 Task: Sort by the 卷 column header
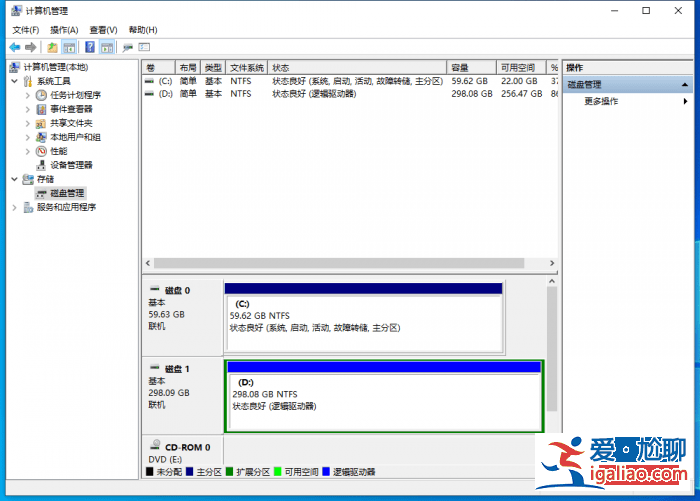[158, 67]
